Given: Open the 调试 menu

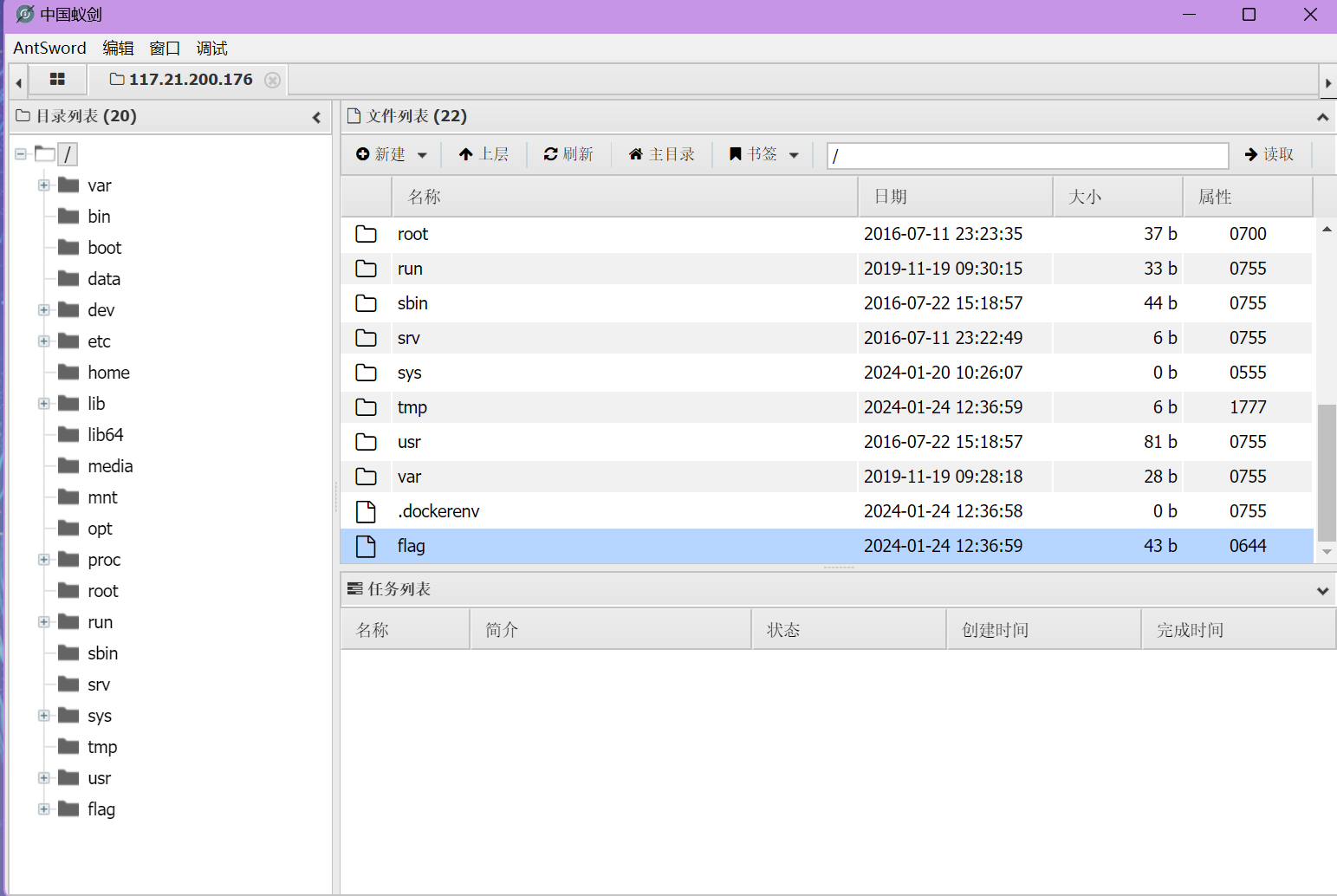Looking at the screenshot, I should click(x=211, y=49).
